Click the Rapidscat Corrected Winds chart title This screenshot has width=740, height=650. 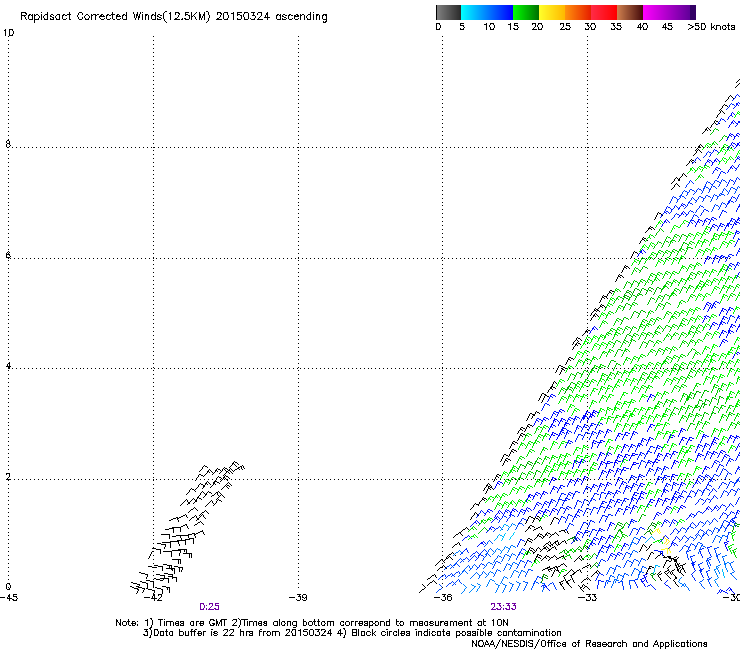click(x=174, y=17)
